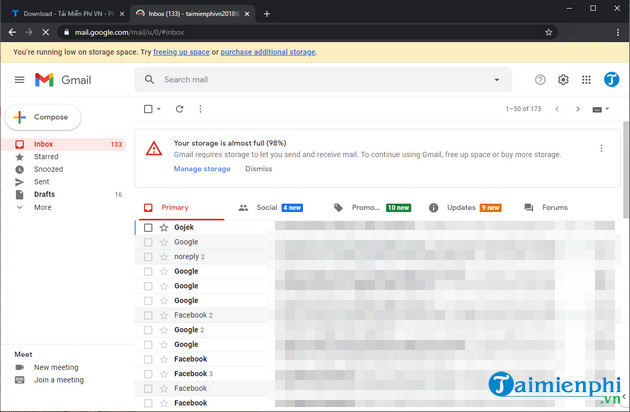Star the Google 2 email
The image size is (630, 412).
164,330
